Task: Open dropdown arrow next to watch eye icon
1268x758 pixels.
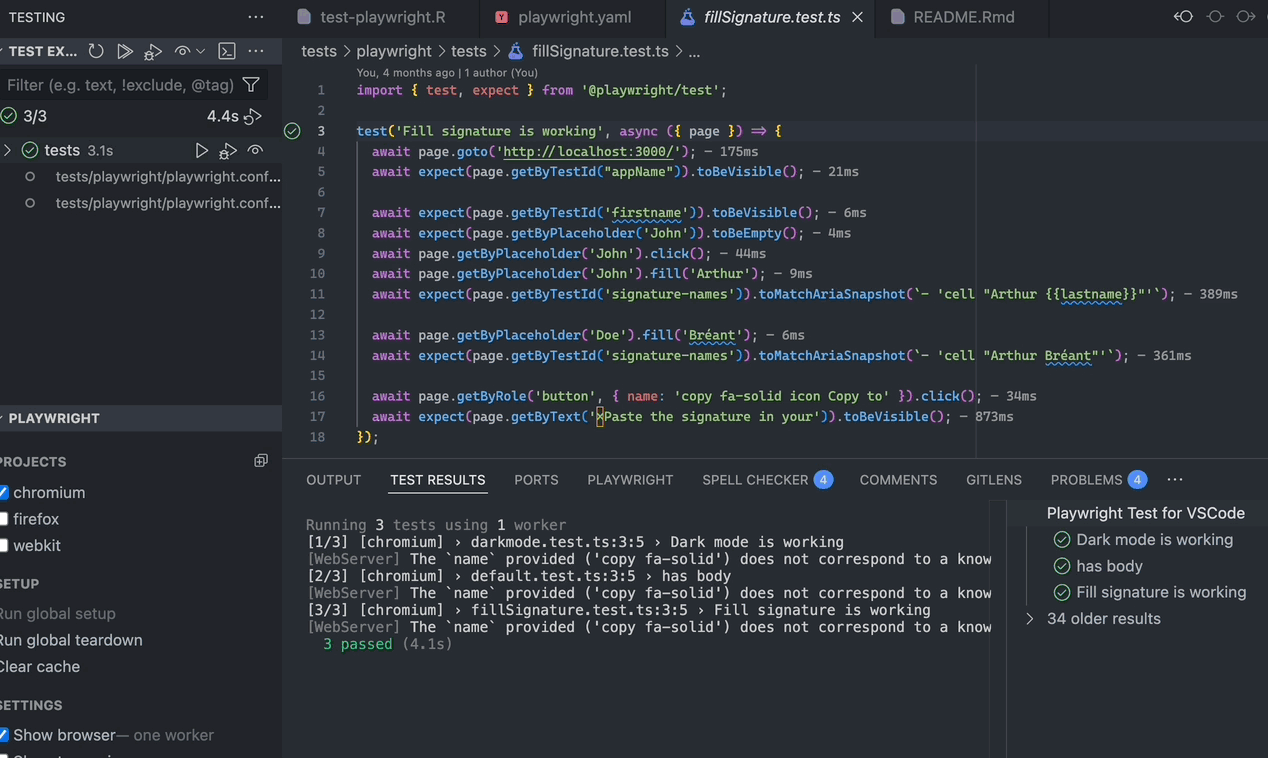Action: pyautogui.click(x=201, y=51)
